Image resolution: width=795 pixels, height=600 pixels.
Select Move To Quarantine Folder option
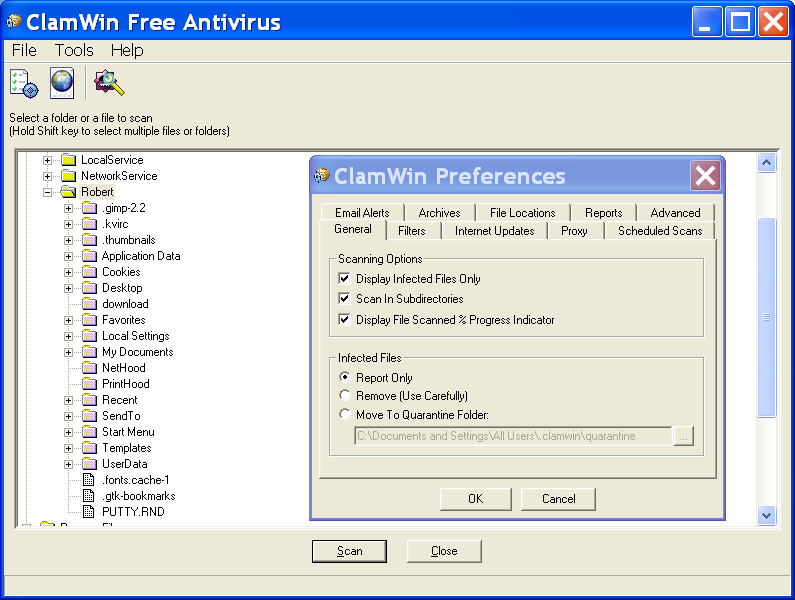tap(345, 414)
